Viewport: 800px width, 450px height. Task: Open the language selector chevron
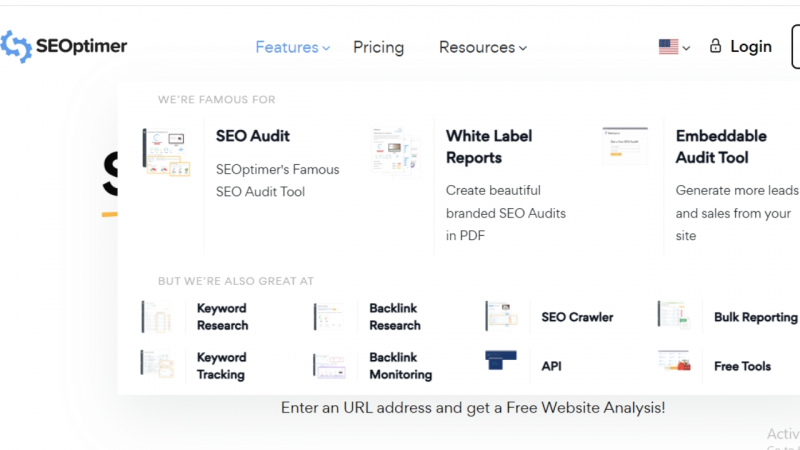pyautogui.click(x=686, y=48)
